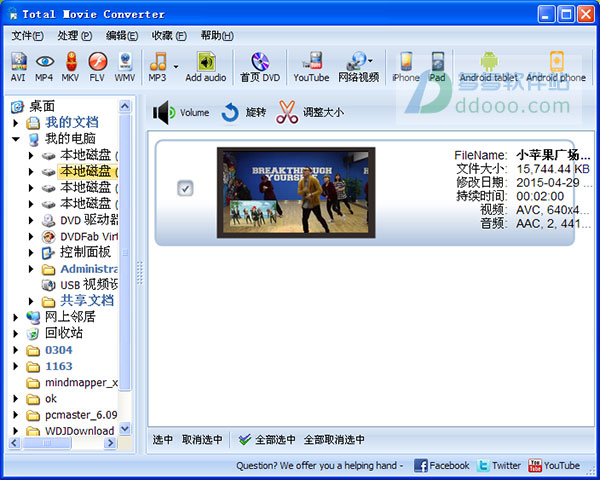Click the 旋转 rotate tool
600x480 pixels.
pos(244,113)
